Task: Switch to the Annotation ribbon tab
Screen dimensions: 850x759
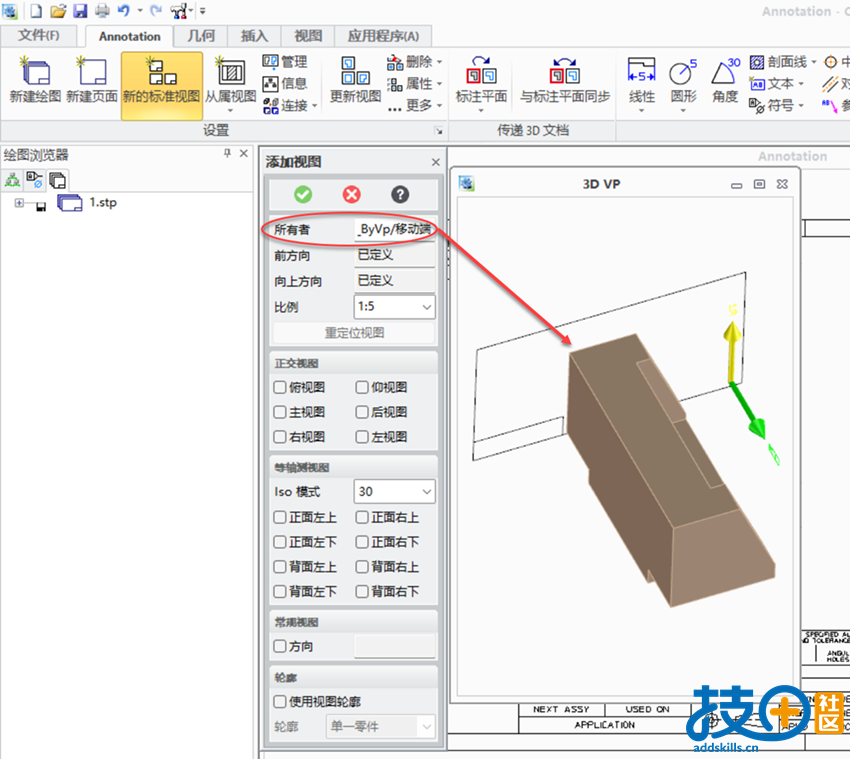Action: [x=130, y=36]
